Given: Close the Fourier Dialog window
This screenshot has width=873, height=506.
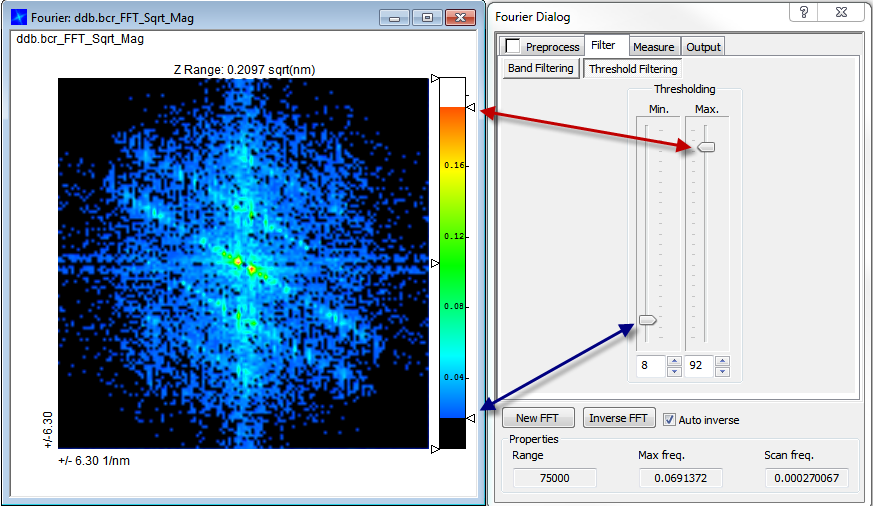Looking at the screenshot, I should [x=841, y=12].
